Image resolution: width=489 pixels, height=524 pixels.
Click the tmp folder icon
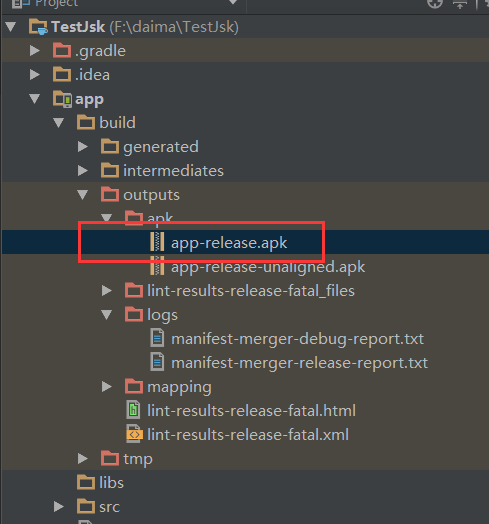coord(110,458)
